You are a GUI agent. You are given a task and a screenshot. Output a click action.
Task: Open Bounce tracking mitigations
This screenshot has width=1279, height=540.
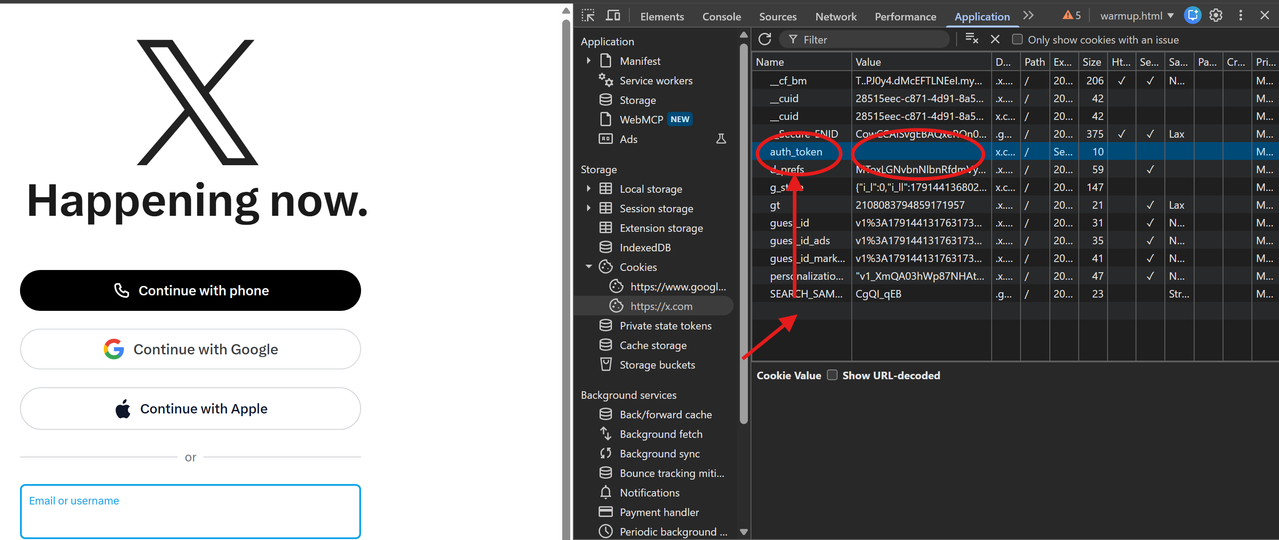click(671, 473)
